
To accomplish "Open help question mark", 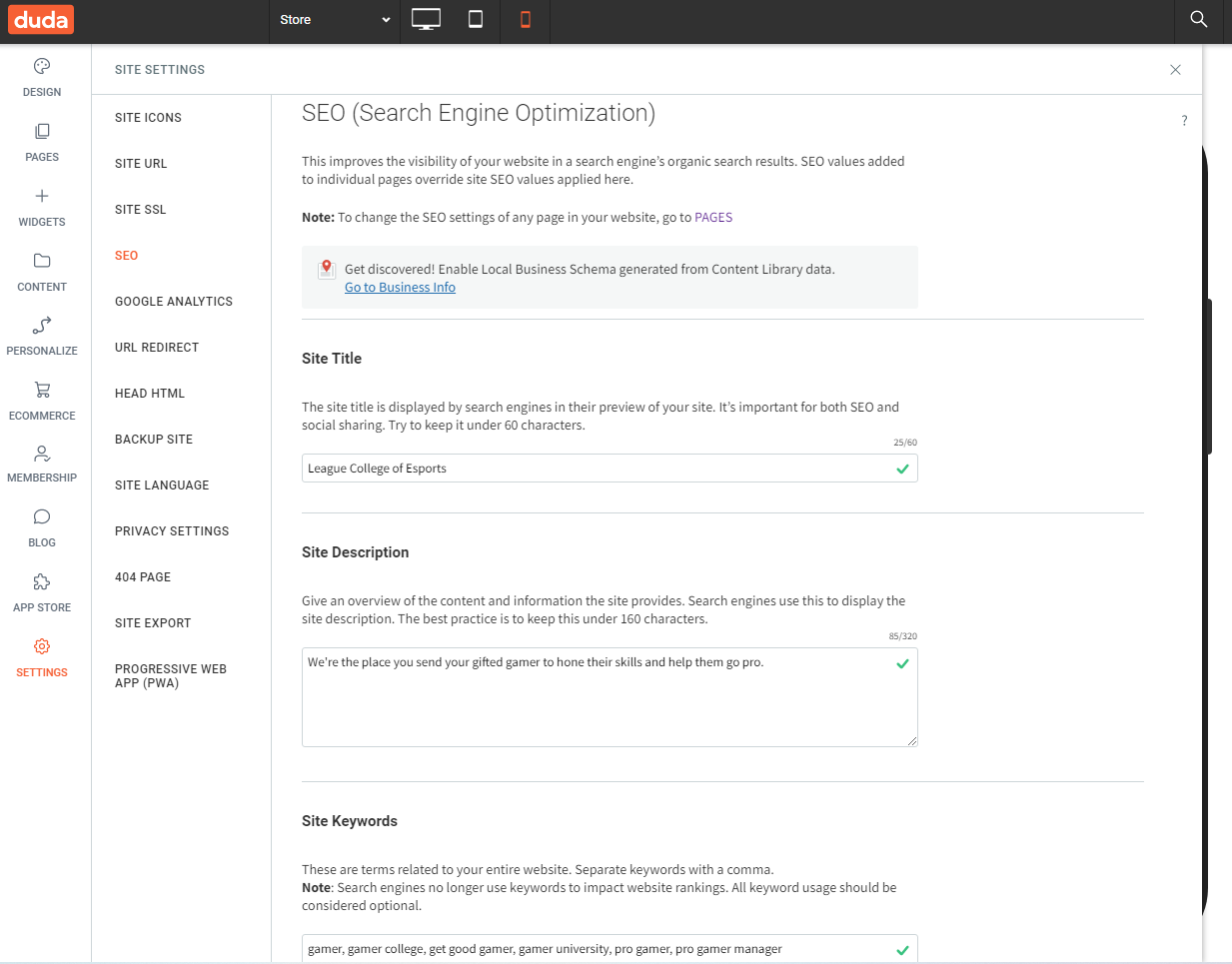I will 1184,121.
